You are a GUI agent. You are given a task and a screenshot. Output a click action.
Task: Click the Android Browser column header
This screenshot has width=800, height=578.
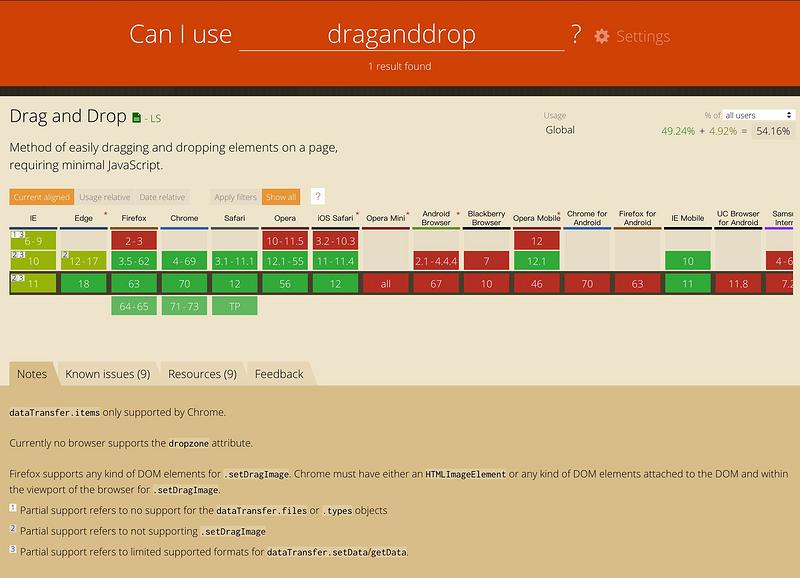[x=436, y=218]
